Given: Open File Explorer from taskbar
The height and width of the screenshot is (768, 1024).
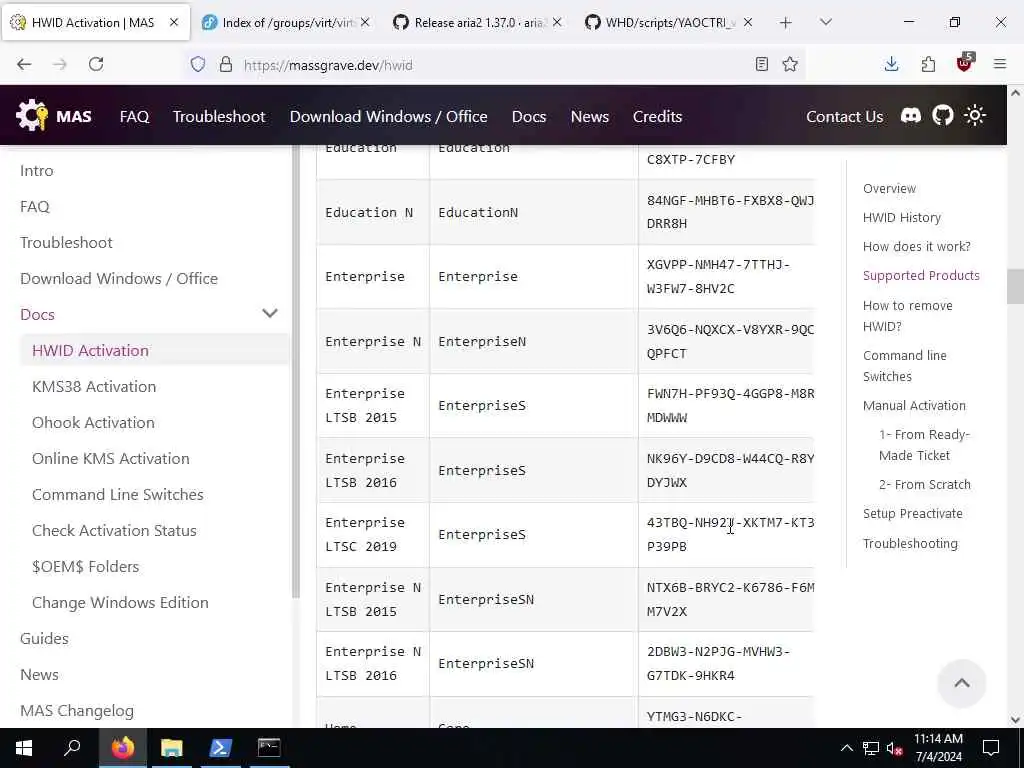Looking at the screenshot, I should [172, 748].
